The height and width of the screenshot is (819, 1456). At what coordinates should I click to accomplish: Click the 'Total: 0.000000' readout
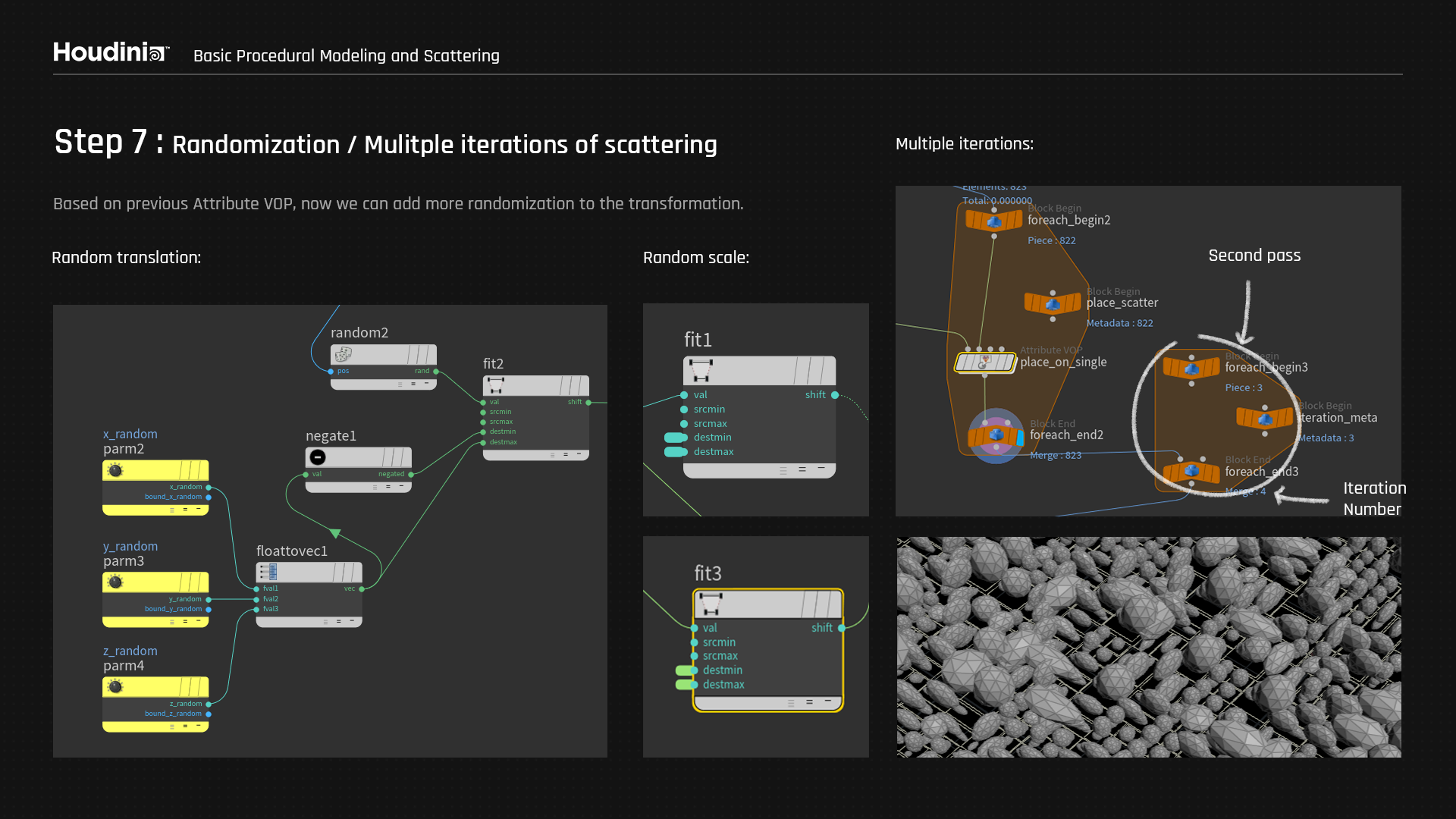[997, 201]
